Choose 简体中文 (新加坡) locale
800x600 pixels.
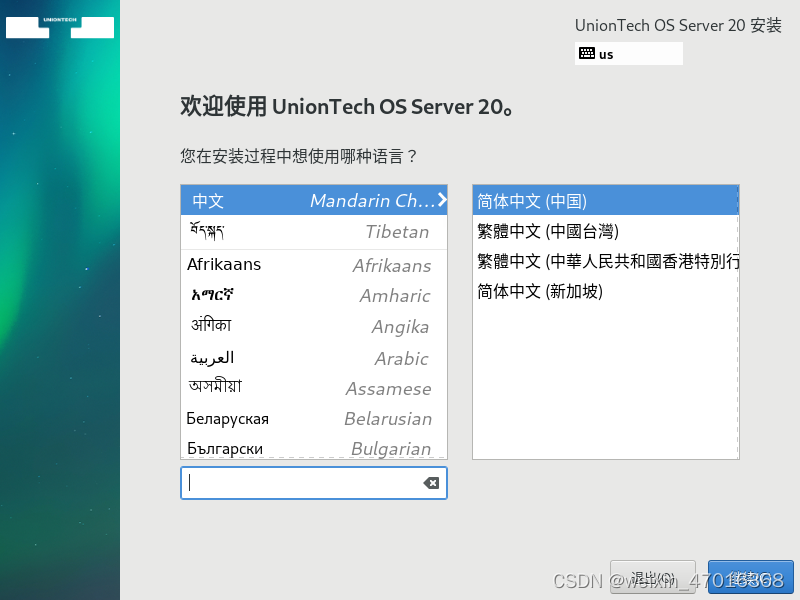point(606,291)
